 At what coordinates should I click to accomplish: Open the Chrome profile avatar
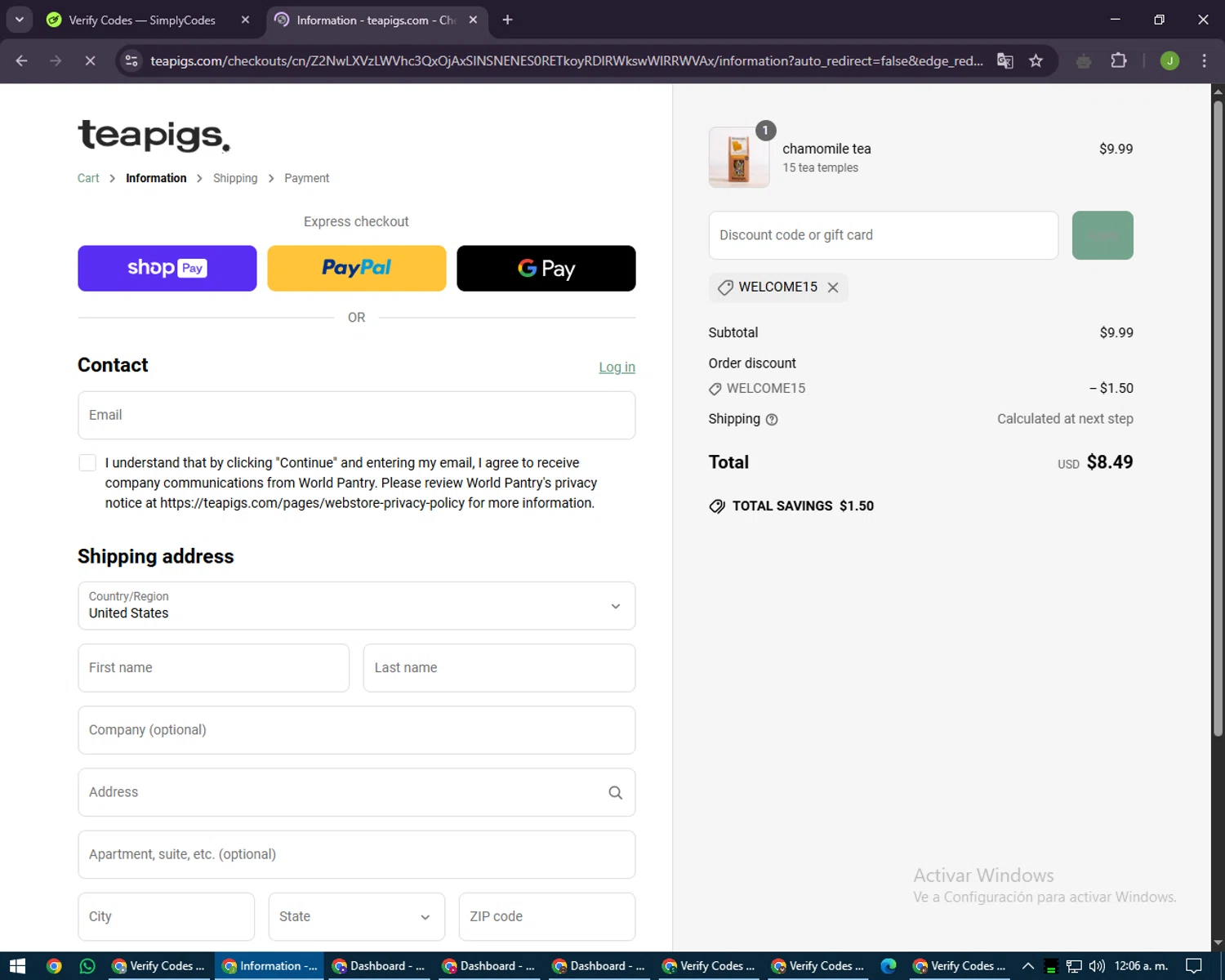click(x=1169, y=60)
